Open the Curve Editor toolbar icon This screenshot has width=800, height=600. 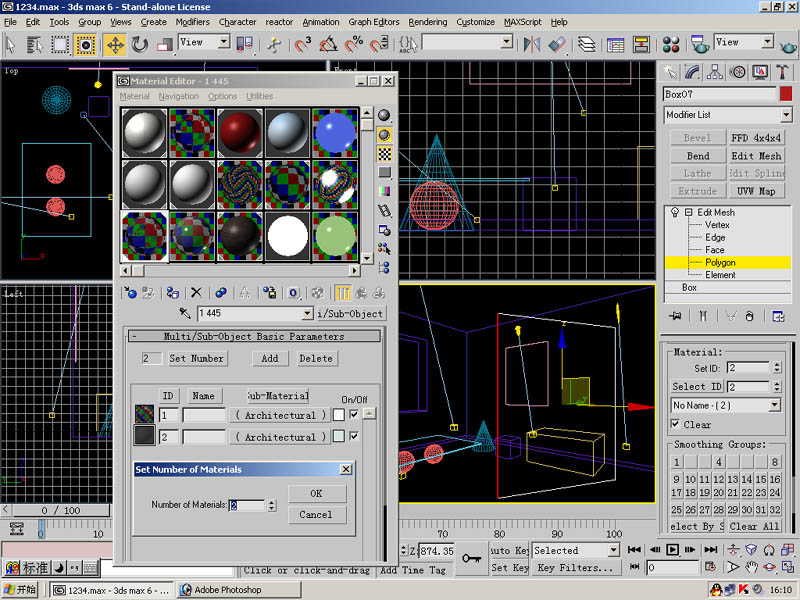click(x=616, y=45)
